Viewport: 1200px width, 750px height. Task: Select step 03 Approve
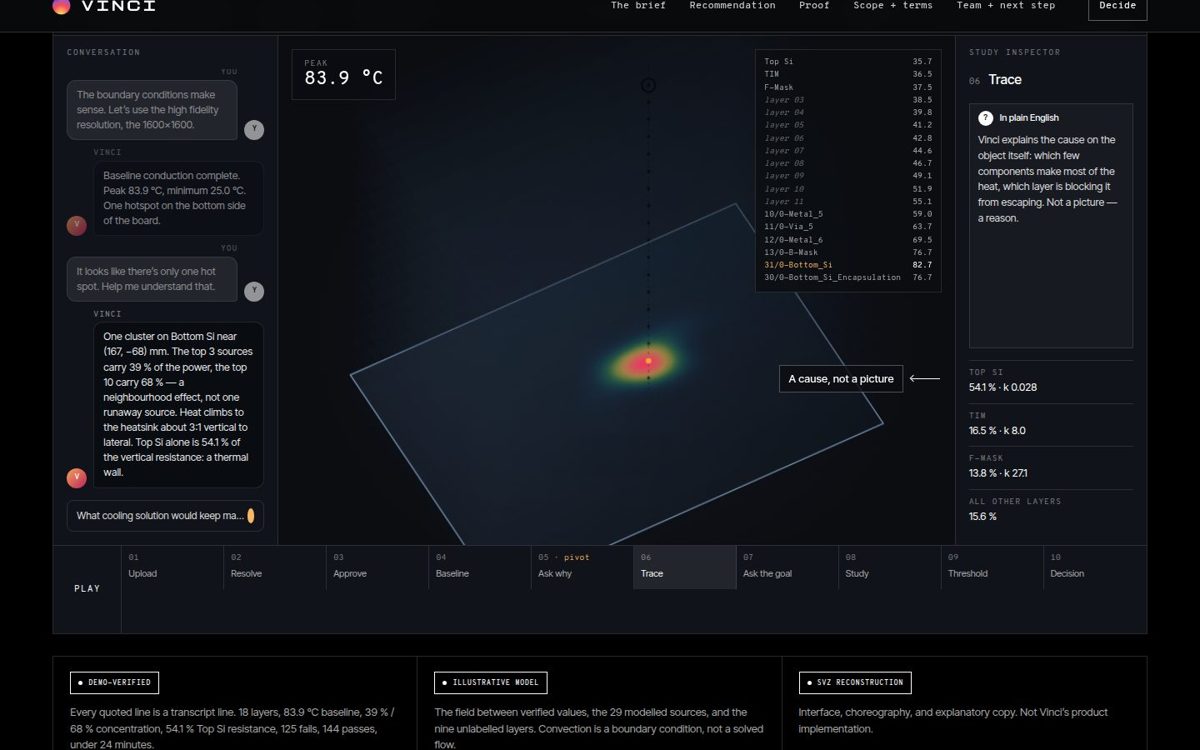[378, 567]
